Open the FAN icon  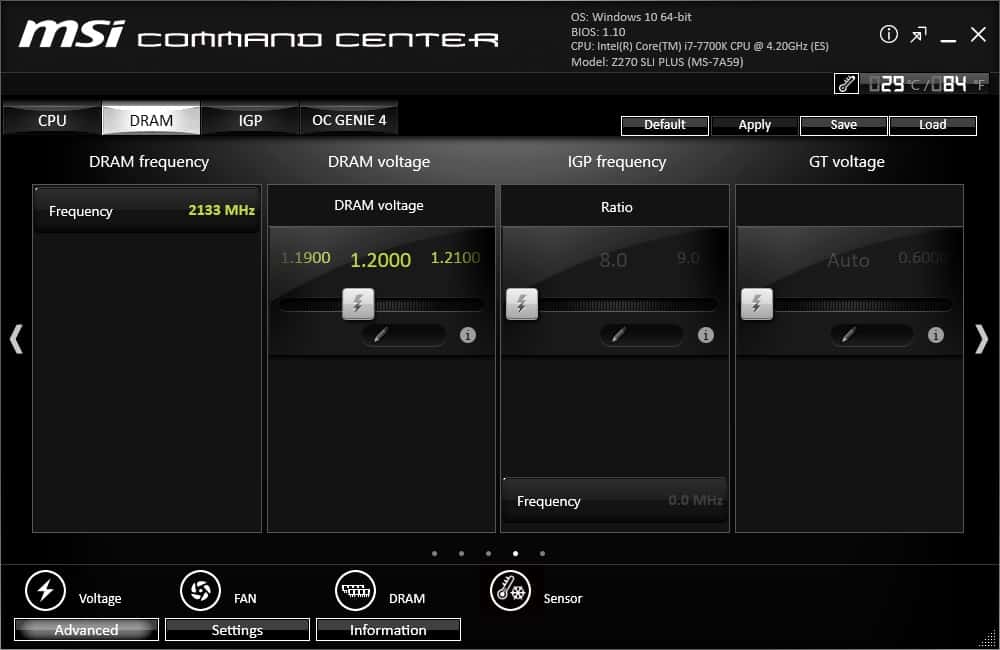(x=200, y=591)
